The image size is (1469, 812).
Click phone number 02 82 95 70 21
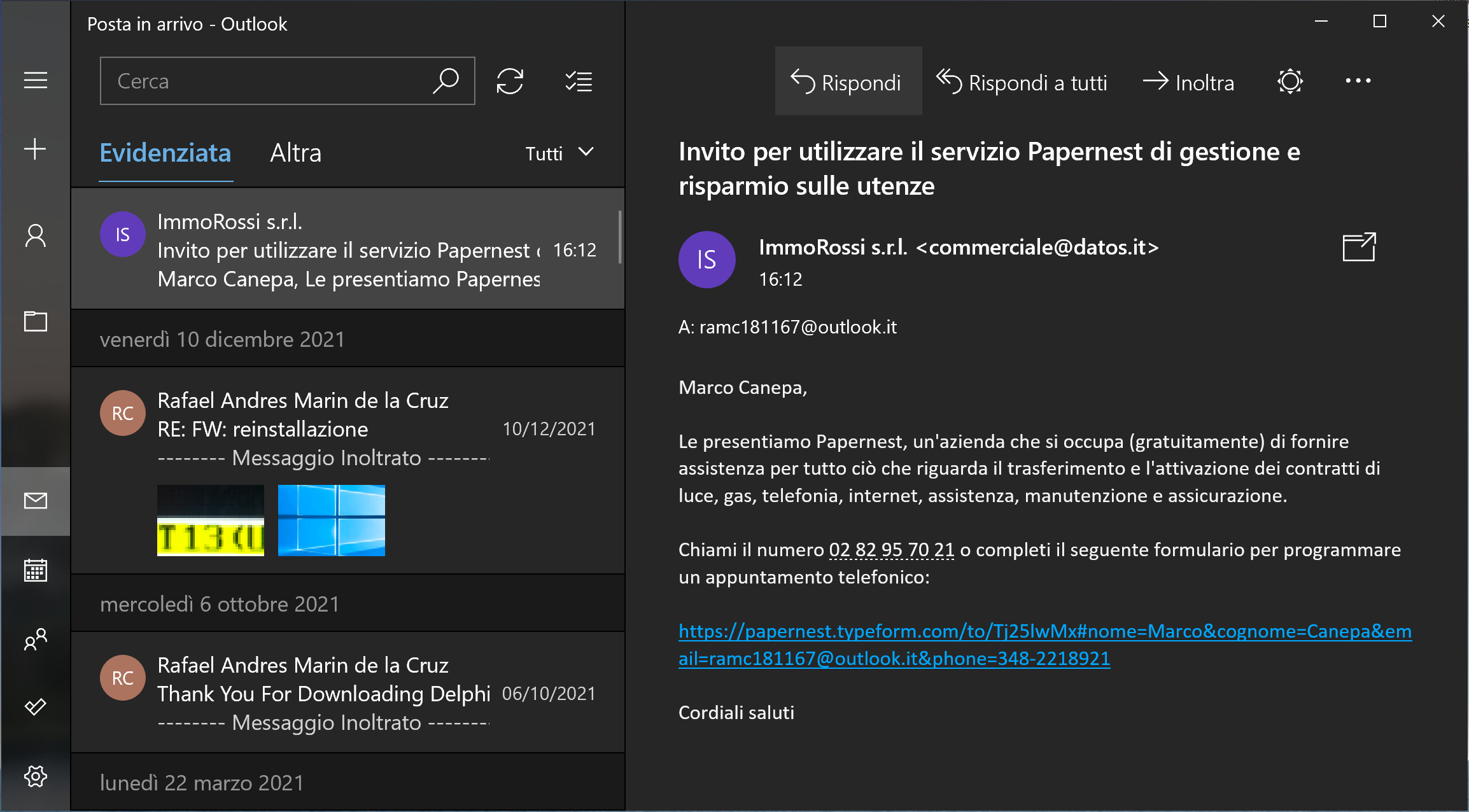click(892, 550)
